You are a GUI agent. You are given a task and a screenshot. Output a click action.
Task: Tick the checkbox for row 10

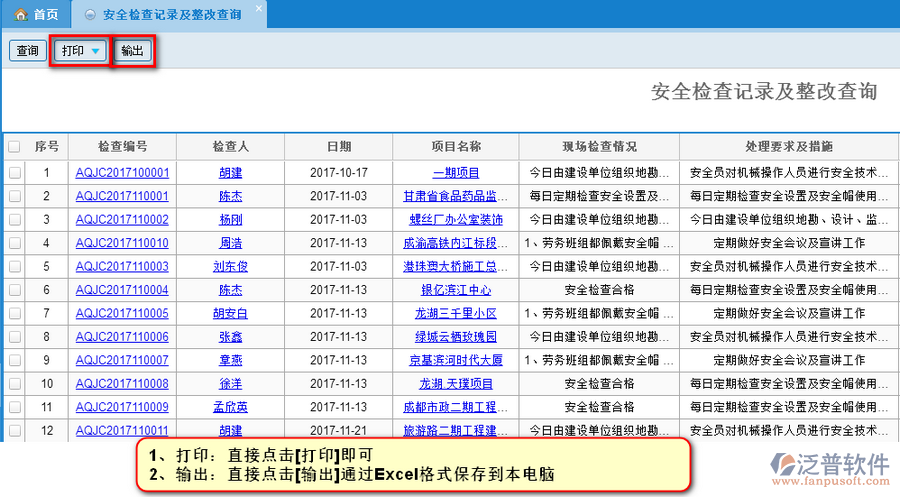click(x=14, y=384)
